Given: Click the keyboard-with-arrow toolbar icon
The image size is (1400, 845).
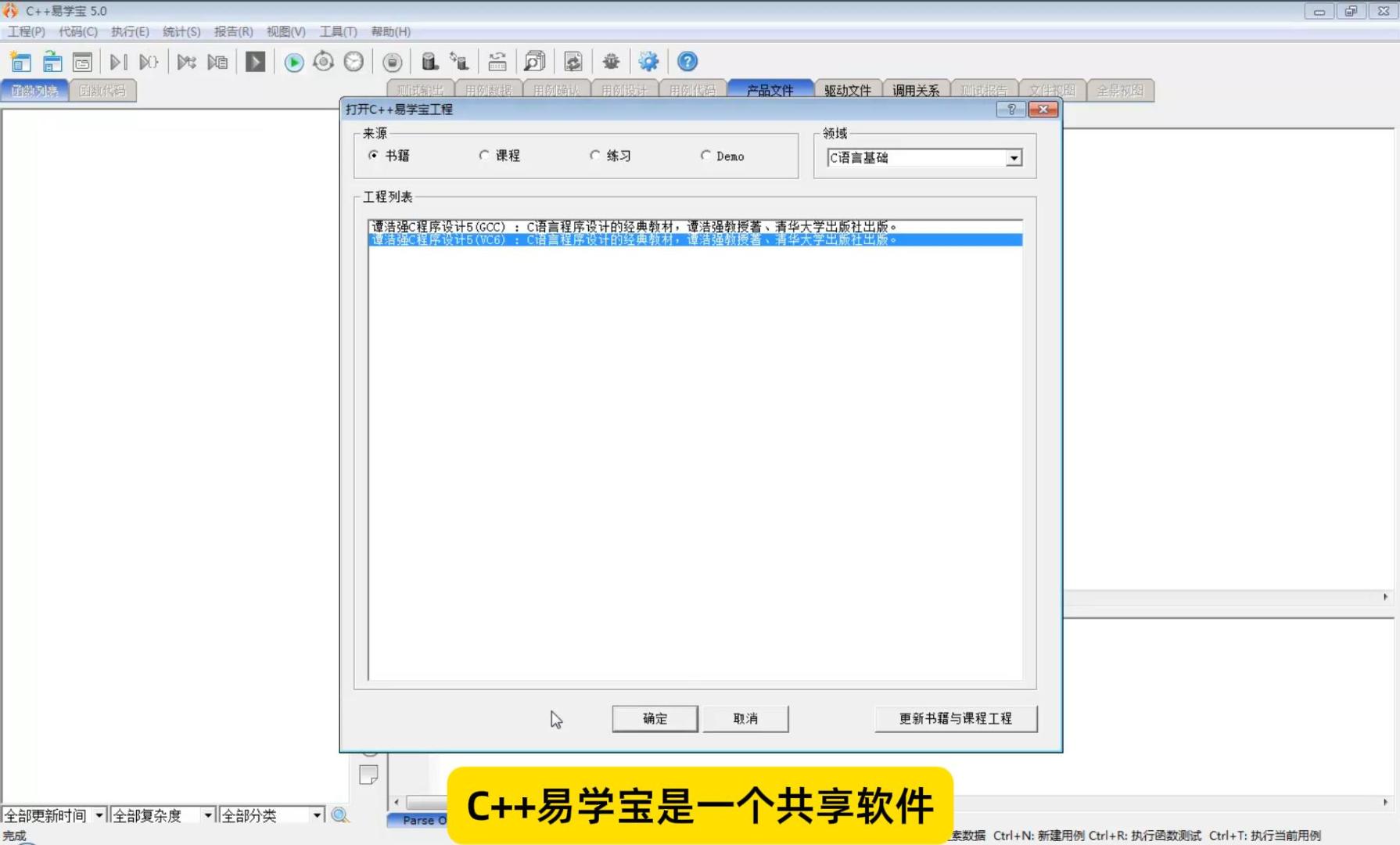Looking at the screenshot, I should tap(497, 62).
